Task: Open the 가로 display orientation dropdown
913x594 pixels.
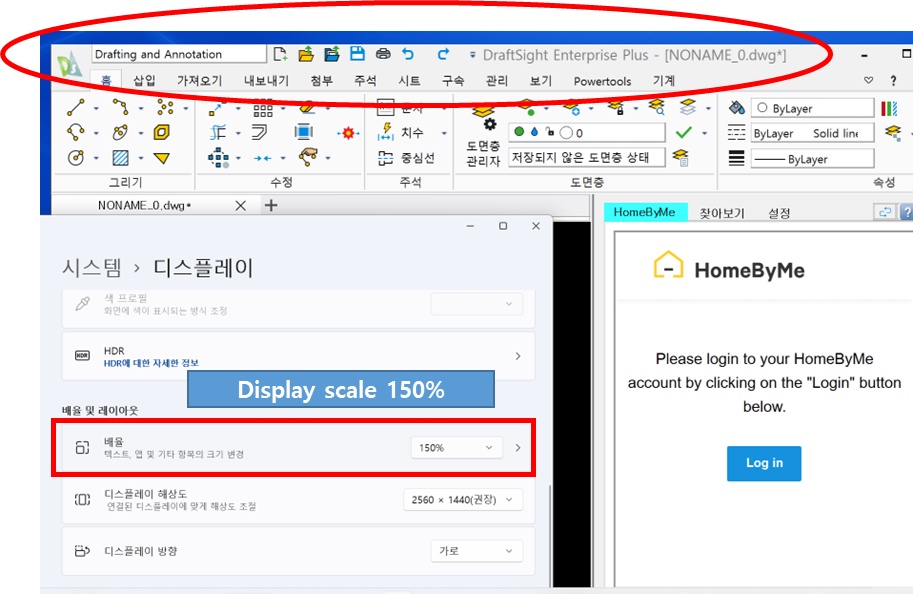Action: (x=476, y=551)
